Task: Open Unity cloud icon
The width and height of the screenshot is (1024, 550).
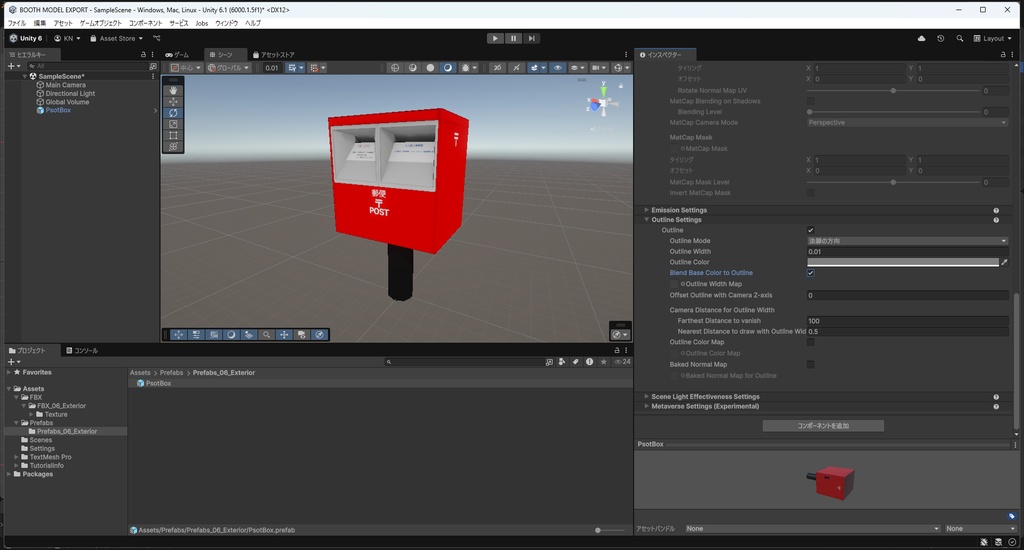Action: pos(921,39)
